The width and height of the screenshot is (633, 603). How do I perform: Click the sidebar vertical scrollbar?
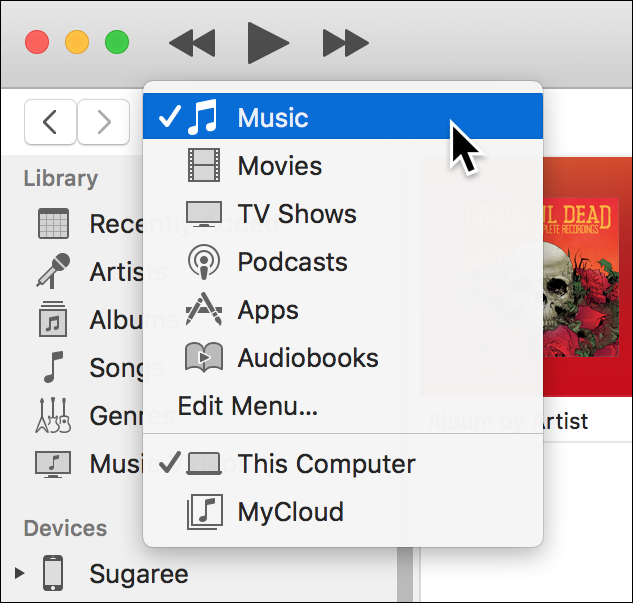coord(405,574)
